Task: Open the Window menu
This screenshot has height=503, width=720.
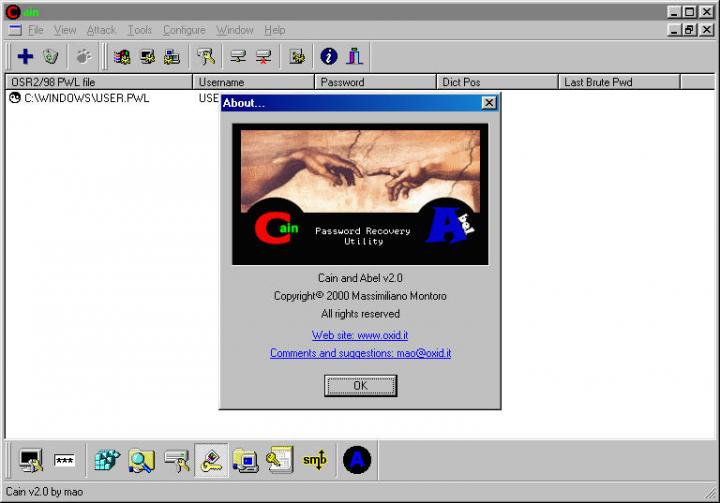Action: (x=235, y=30)
